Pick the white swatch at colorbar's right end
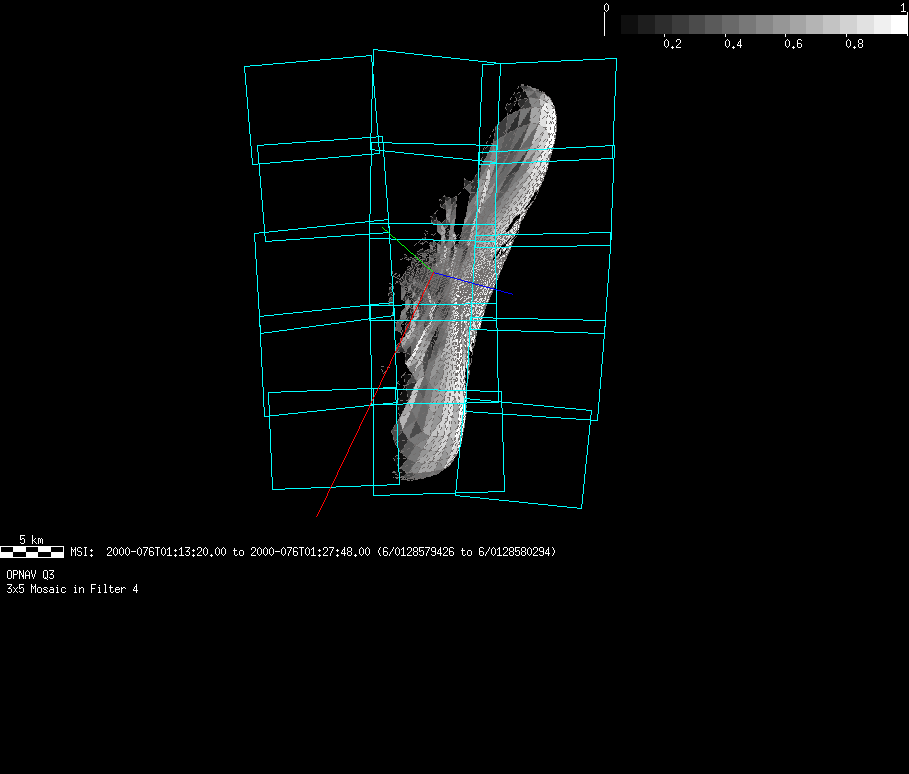Screen dimensions: 909x774 tap(897, 24)
